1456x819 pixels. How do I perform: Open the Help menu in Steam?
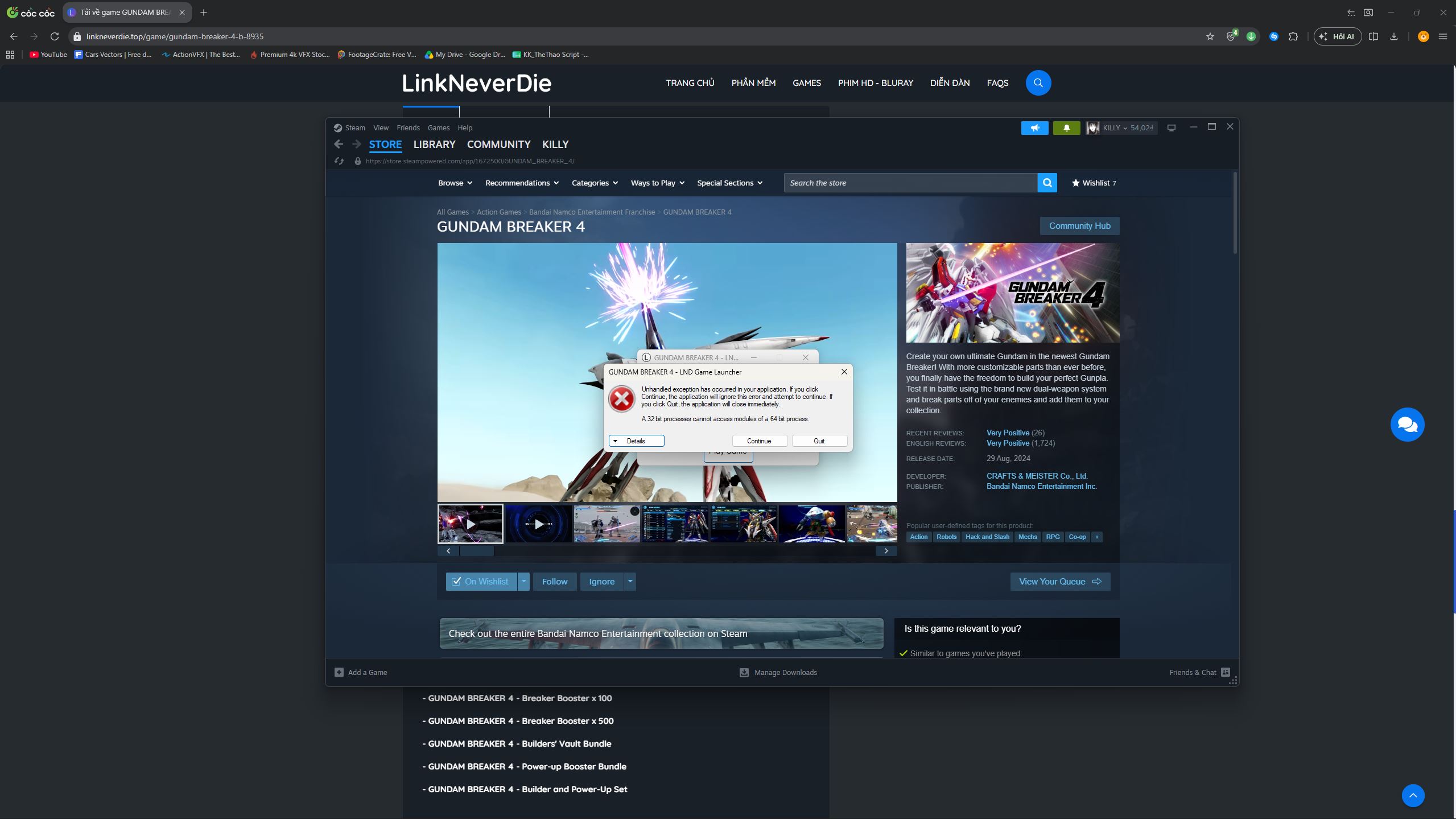pyautogui.click(x=465, y=128)
